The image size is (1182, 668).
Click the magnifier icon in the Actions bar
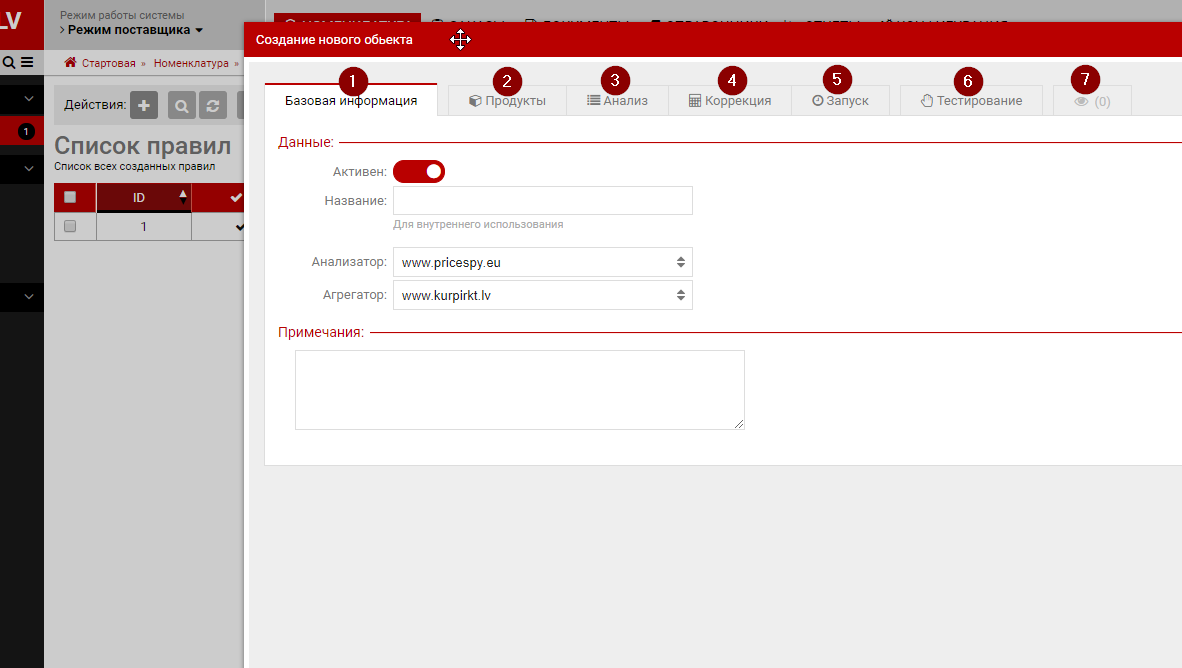pos(182,105)
